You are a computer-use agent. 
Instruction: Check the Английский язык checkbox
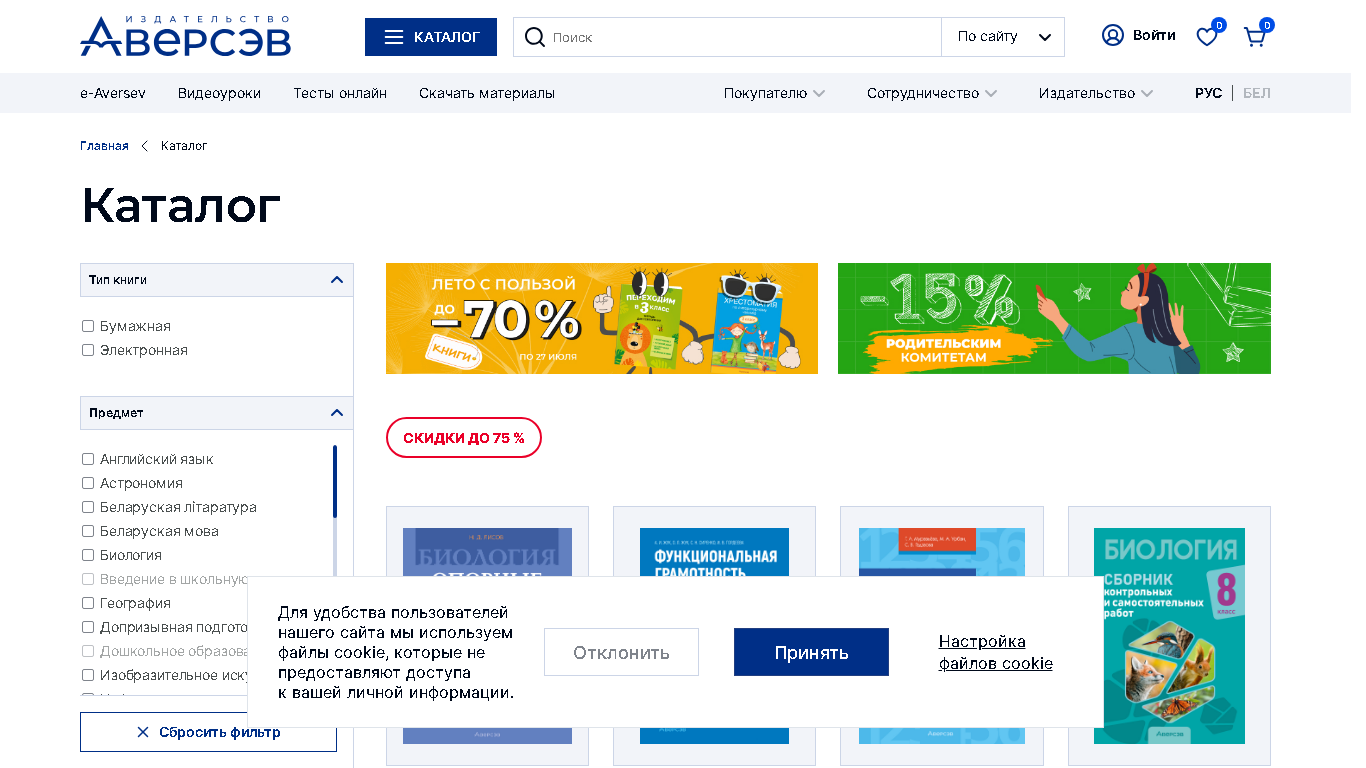tap(88, 459)
